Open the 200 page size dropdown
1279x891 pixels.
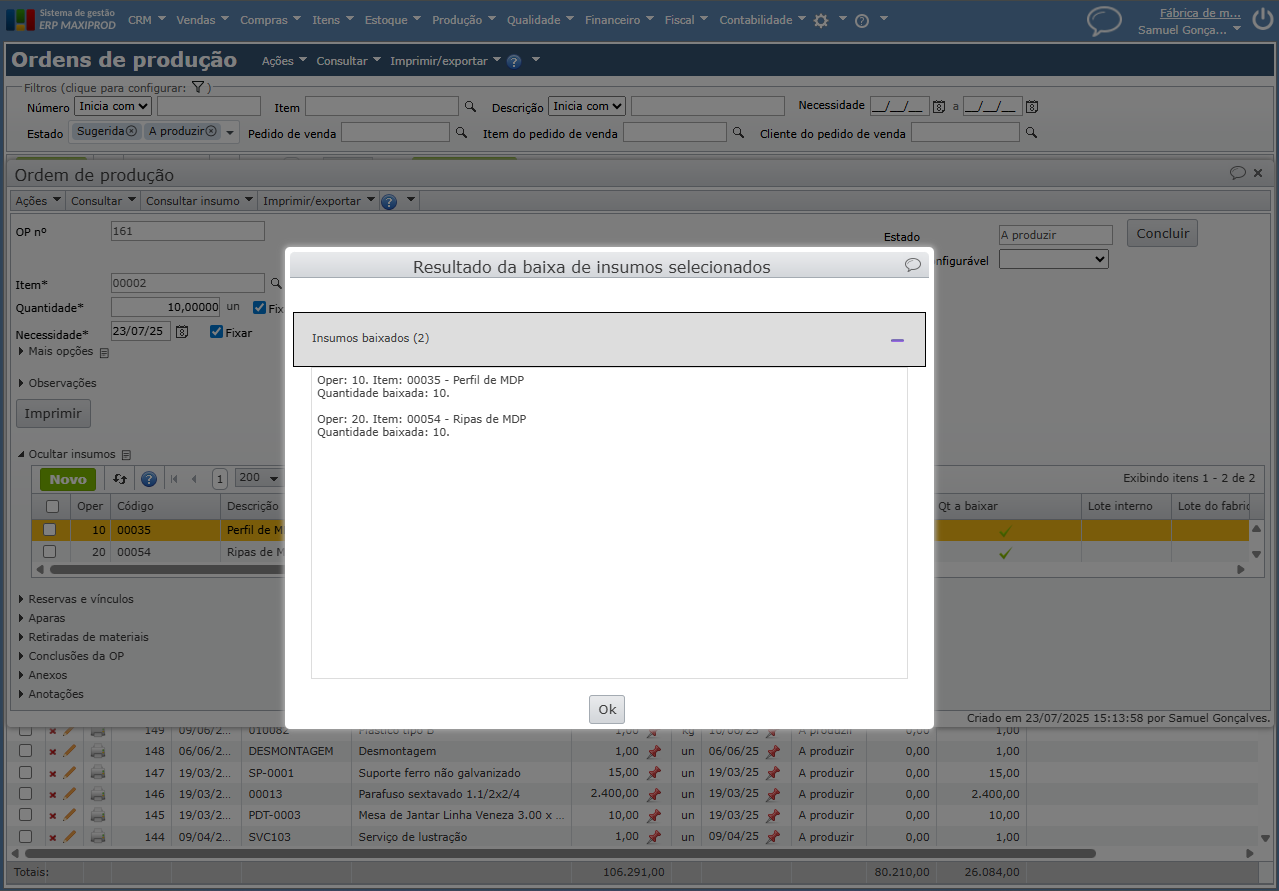[258, 479]
